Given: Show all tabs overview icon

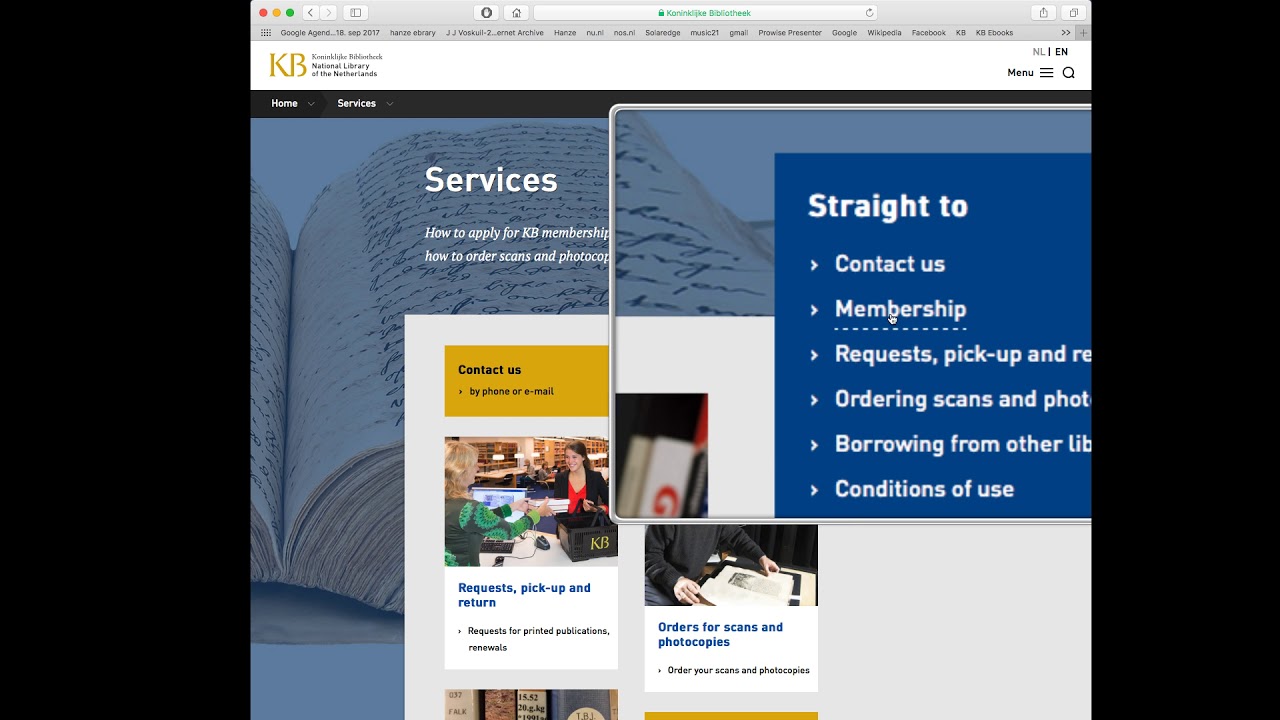Looking at the screenshot, I should [x=1073, y=13].
